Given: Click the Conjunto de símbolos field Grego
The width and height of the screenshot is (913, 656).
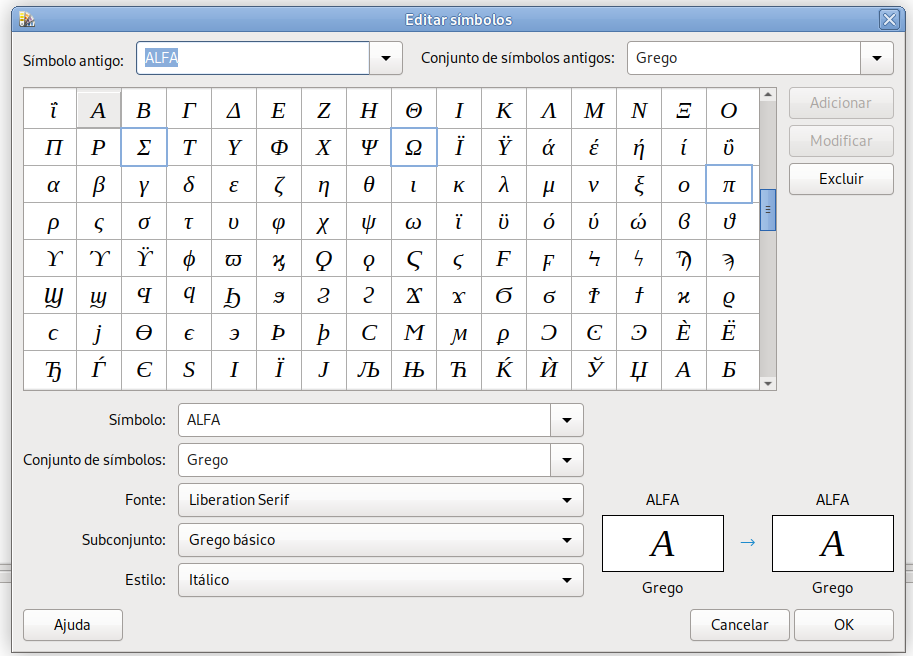Looking at the screenshot, I should 365,460.
